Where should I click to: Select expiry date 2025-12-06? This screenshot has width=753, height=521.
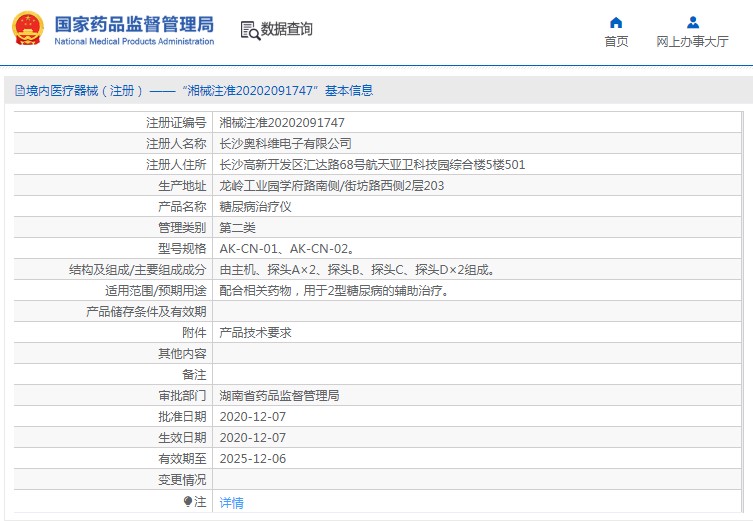[253, 459]
